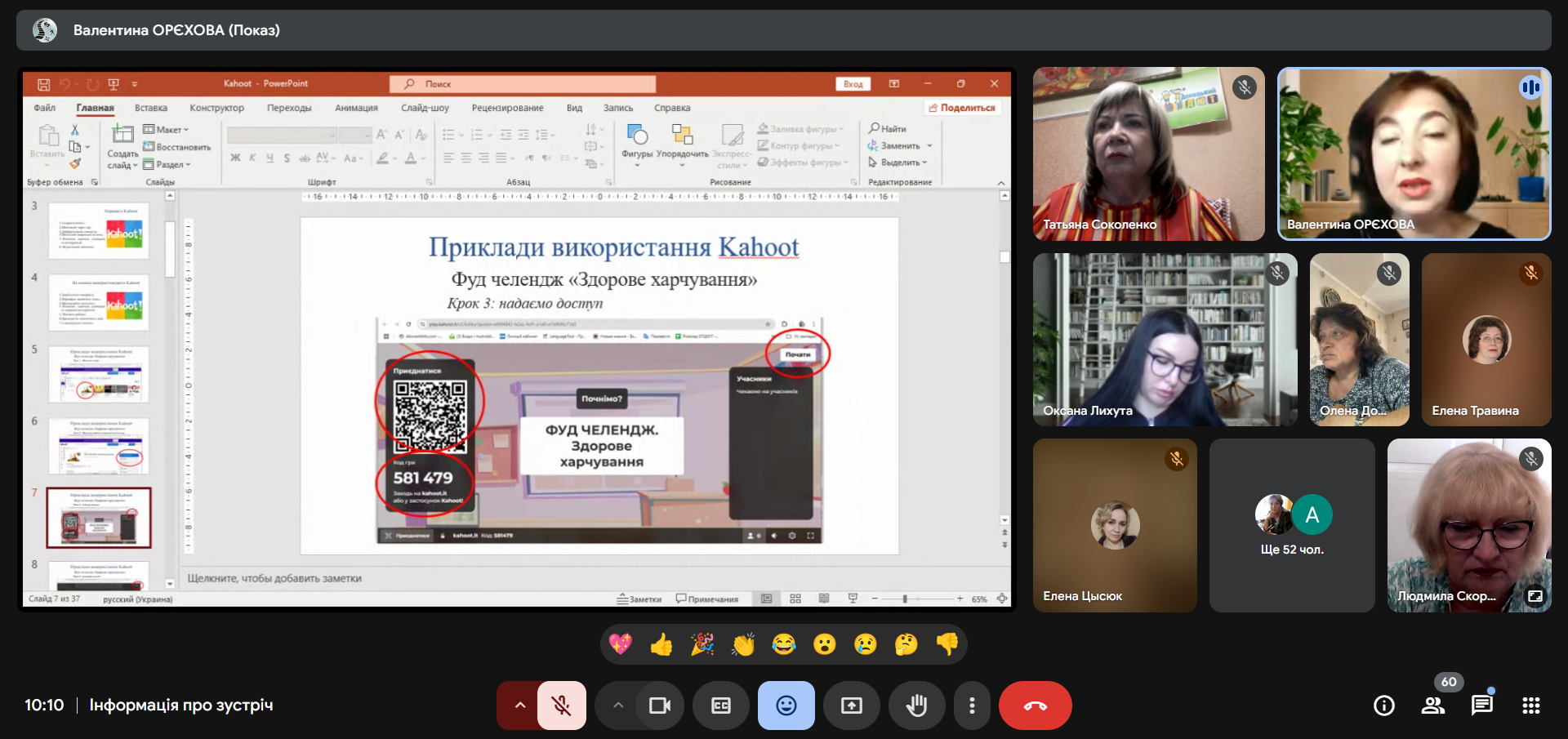The width and height of the screenshot is (1568, 739).
Task: Expand audio settings arrow beside microphone
Action: (519, 706)
